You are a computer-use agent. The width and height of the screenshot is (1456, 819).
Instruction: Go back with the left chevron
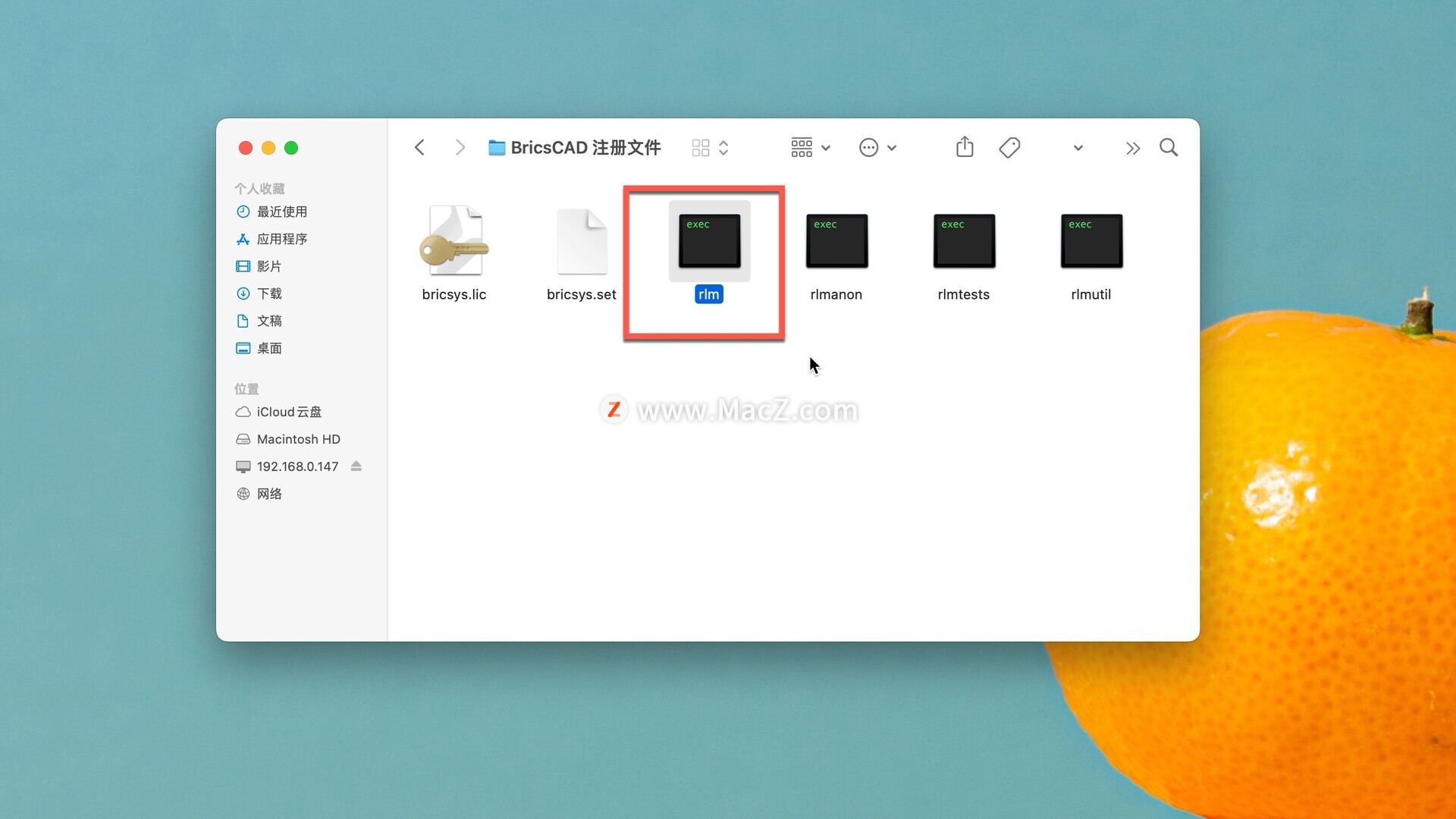click(419, 147)
